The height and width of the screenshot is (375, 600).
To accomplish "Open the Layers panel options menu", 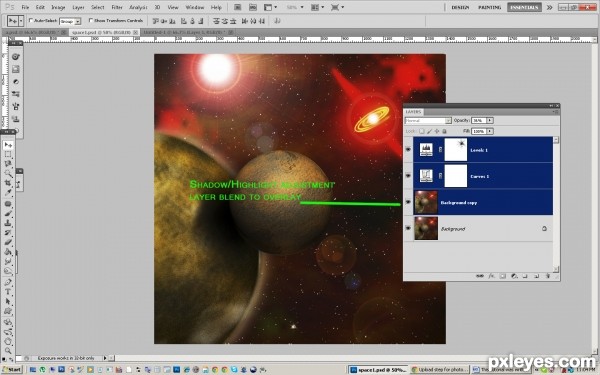I will pos(556,112).
